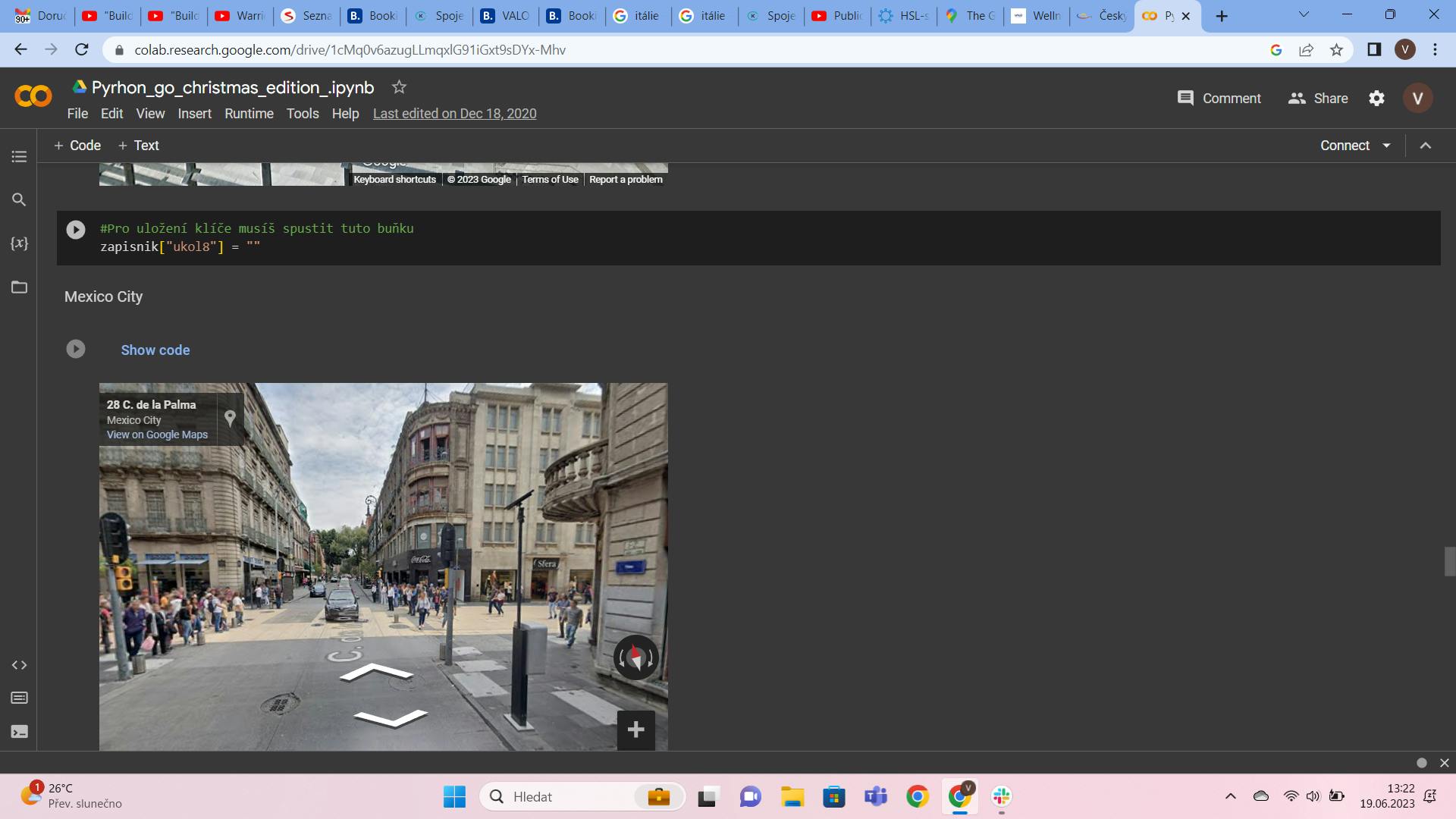Switch to the Seznam browser tab

(x=306, y=16)
